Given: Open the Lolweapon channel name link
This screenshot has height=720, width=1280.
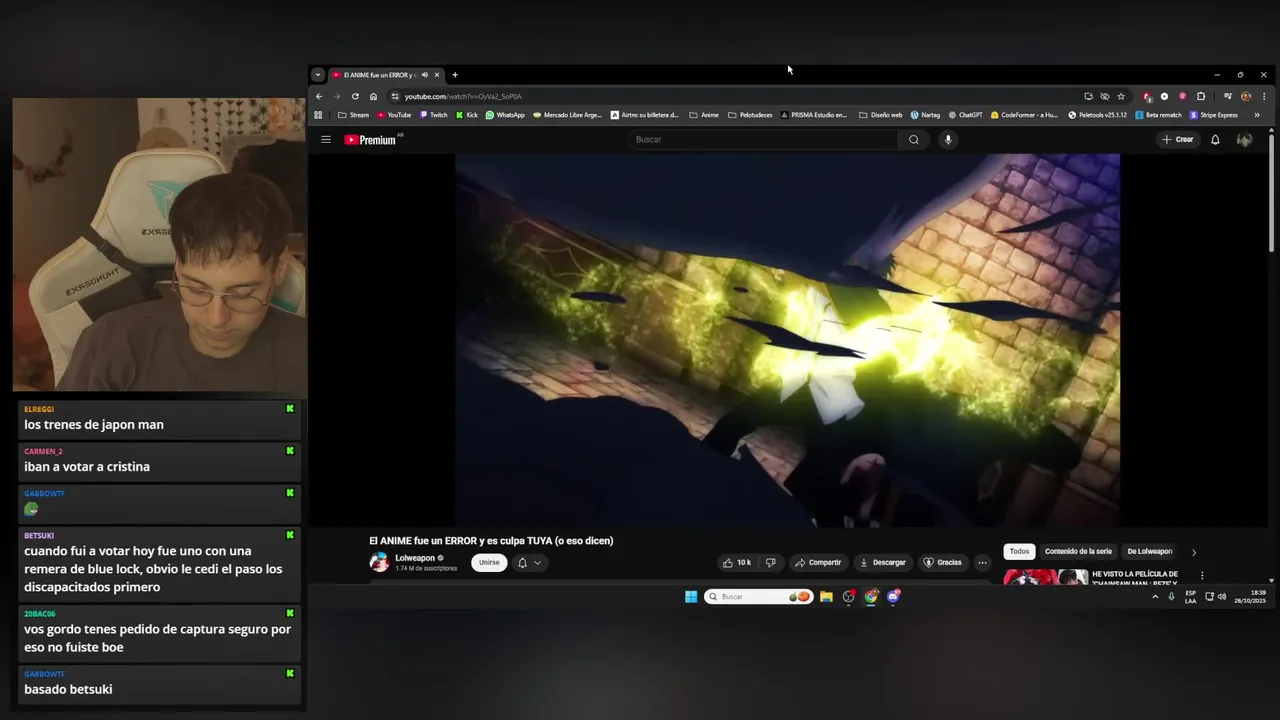Looking at the screenshot, I should click(415, 558).
